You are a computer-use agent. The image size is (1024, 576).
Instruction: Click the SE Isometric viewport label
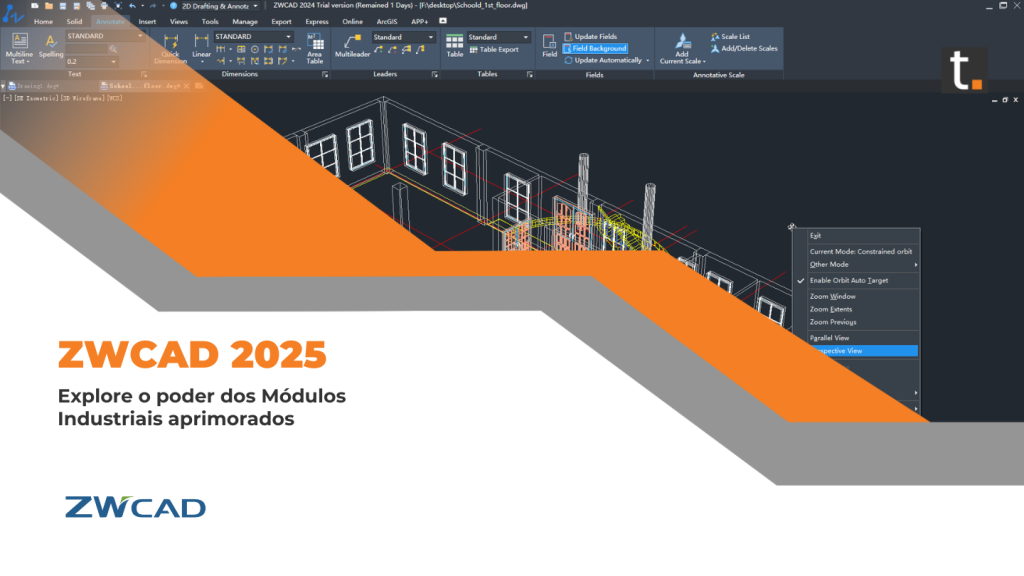[x=38, y=99]
